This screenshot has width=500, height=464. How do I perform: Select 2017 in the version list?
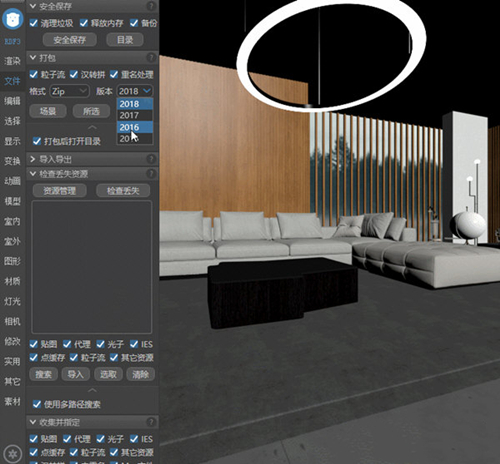(x=135, y=115)
